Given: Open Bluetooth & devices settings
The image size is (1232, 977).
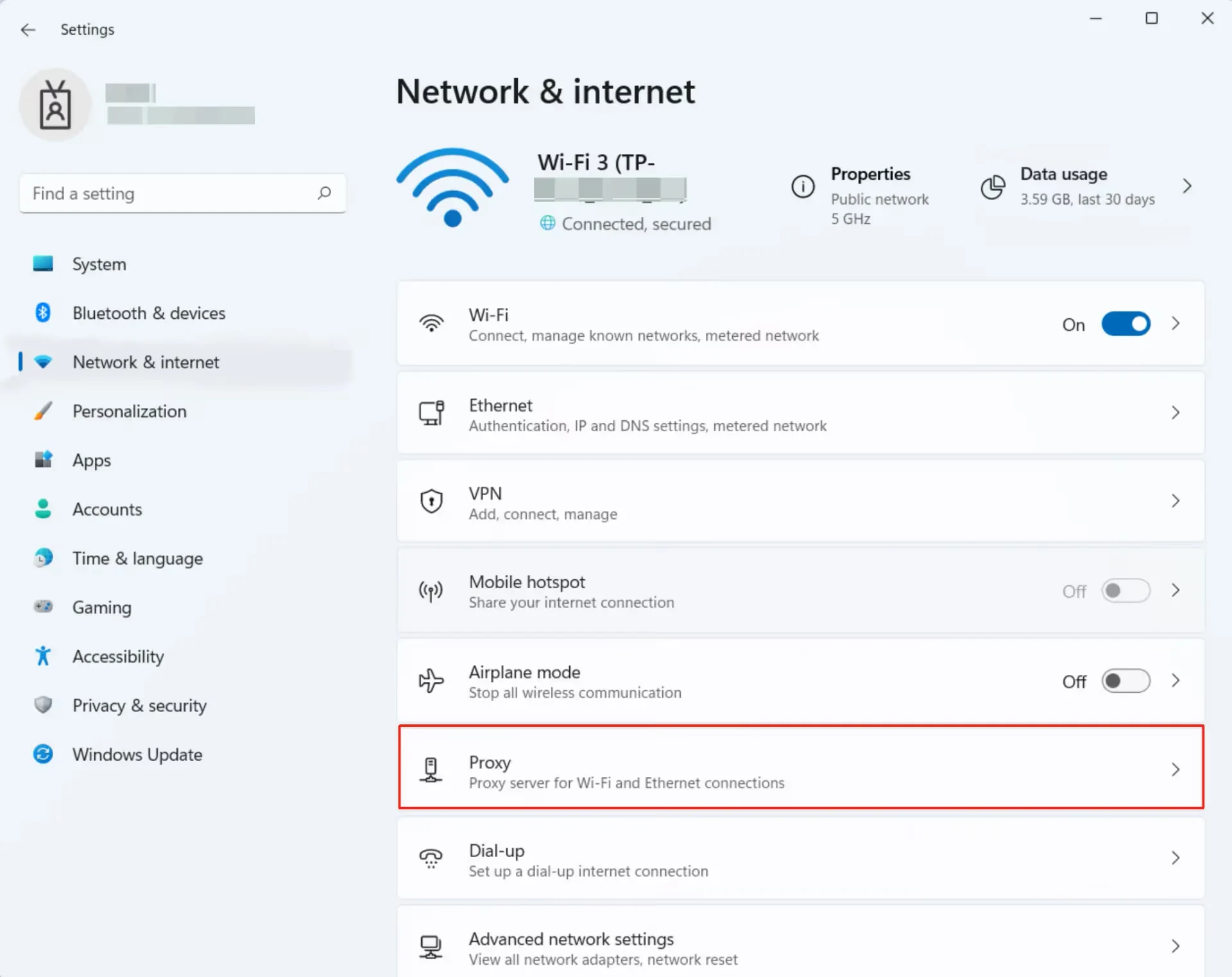Looking at the screenshot, I should tap(148, 313).
